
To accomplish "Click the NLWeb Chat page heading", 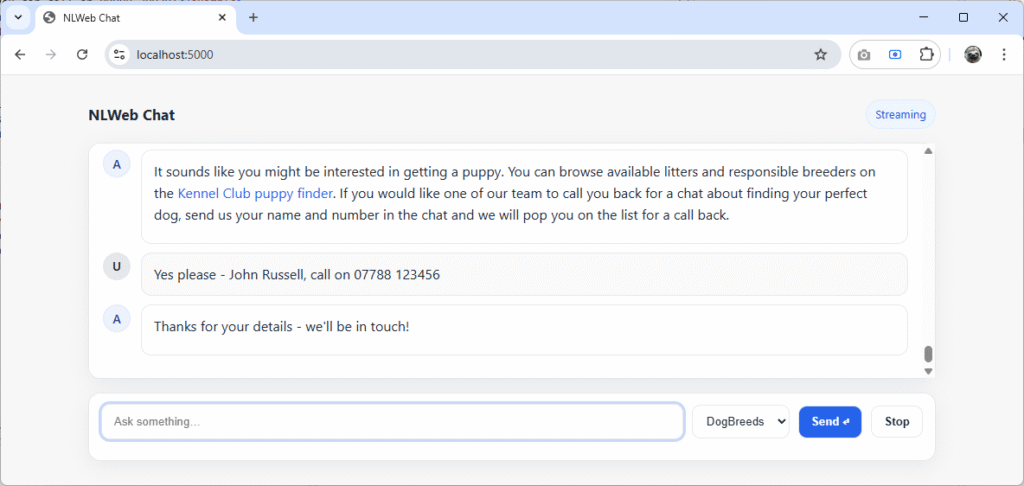I will [132, 116].
